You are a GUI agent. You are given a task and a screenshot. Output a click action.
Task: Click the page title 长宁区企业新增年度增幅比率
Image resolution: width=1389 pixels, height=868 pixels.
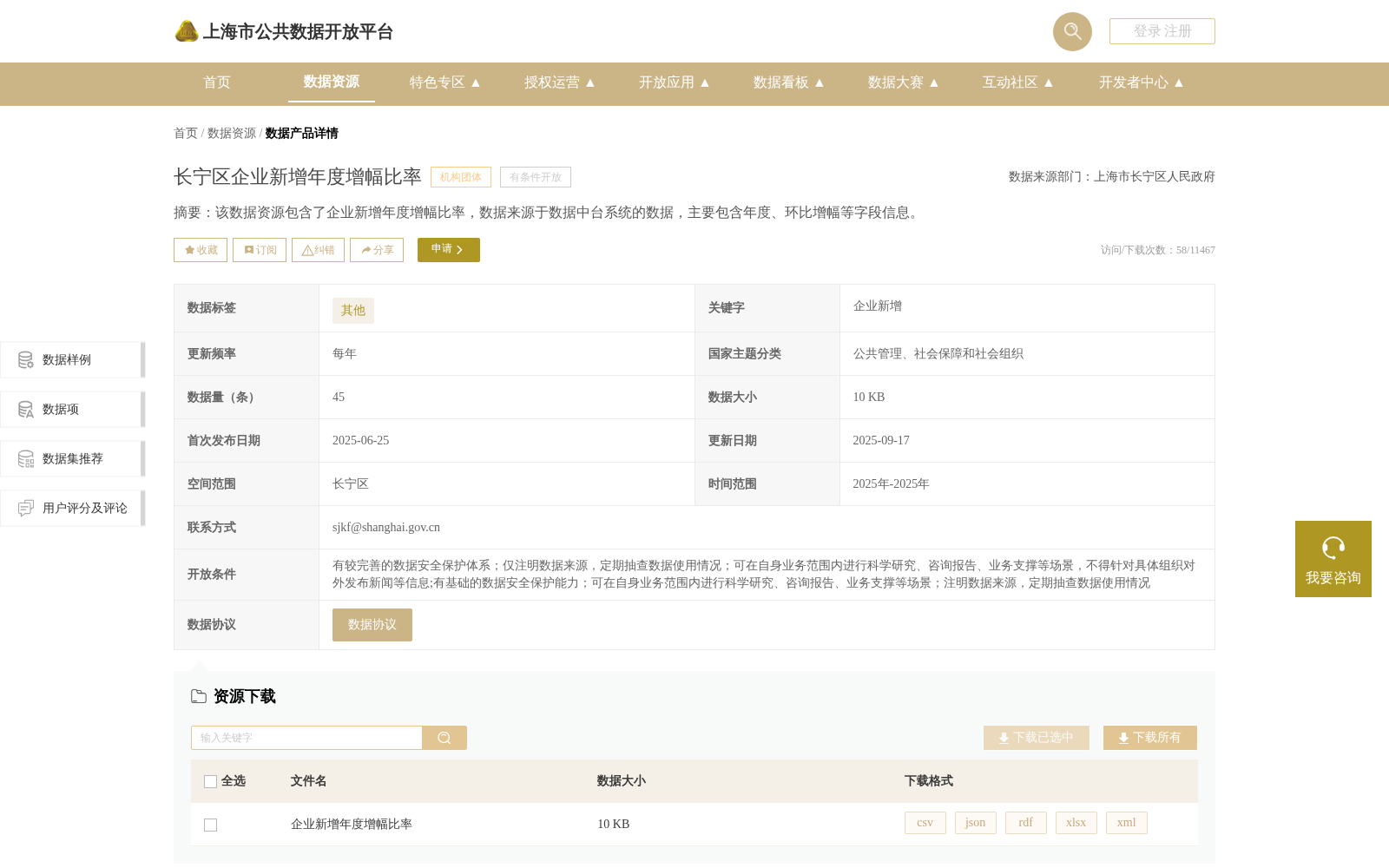coord(298,177)
